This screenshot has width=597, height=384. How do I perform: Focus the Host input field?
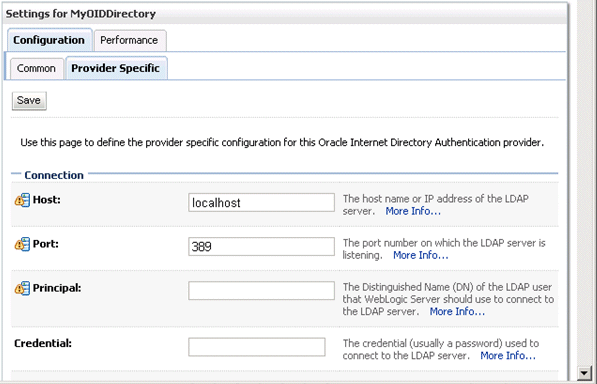click(x=261, y=202)
